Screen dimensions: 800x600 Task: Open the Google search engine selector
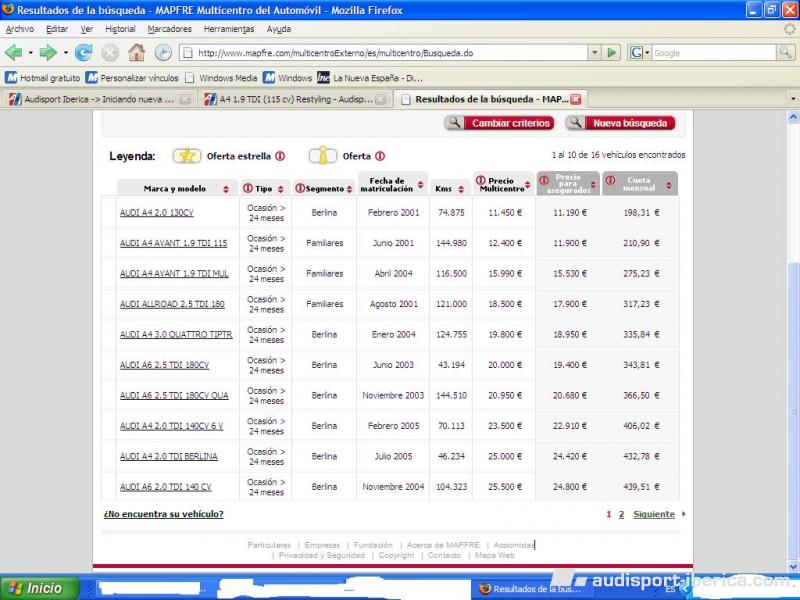(x=639, y=53)
